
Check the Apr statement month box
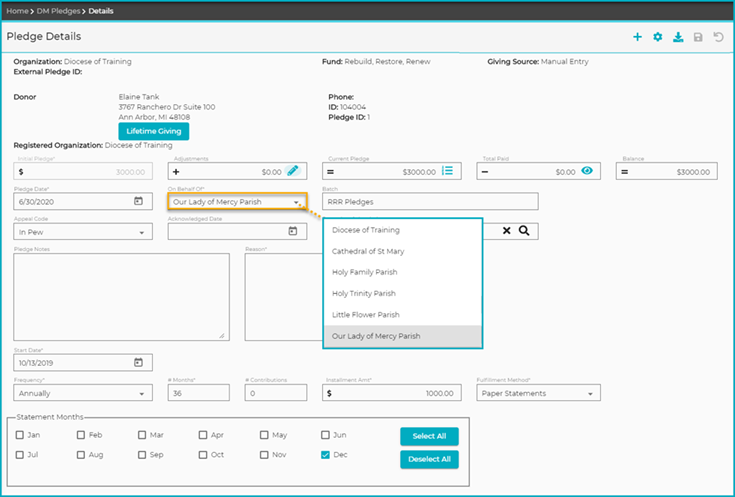click(202, 435)
